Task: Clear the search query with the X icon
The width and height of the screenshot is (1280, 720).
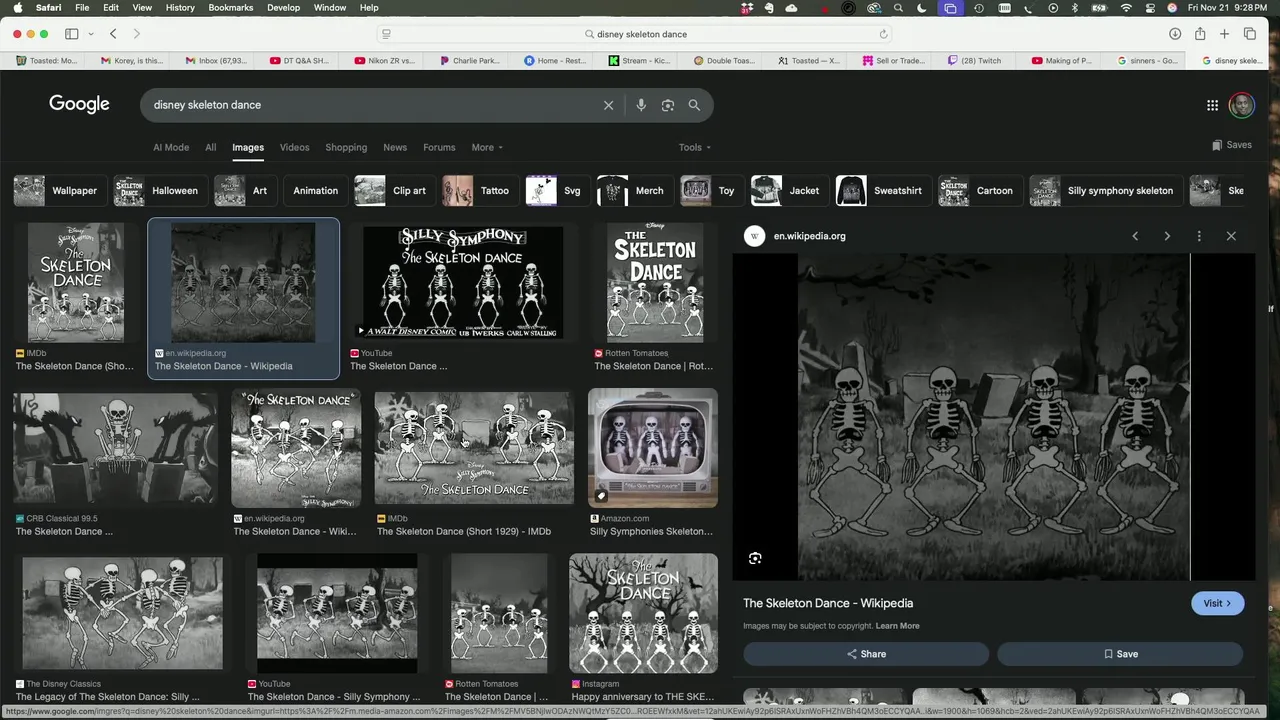Action: click(608, 105)
